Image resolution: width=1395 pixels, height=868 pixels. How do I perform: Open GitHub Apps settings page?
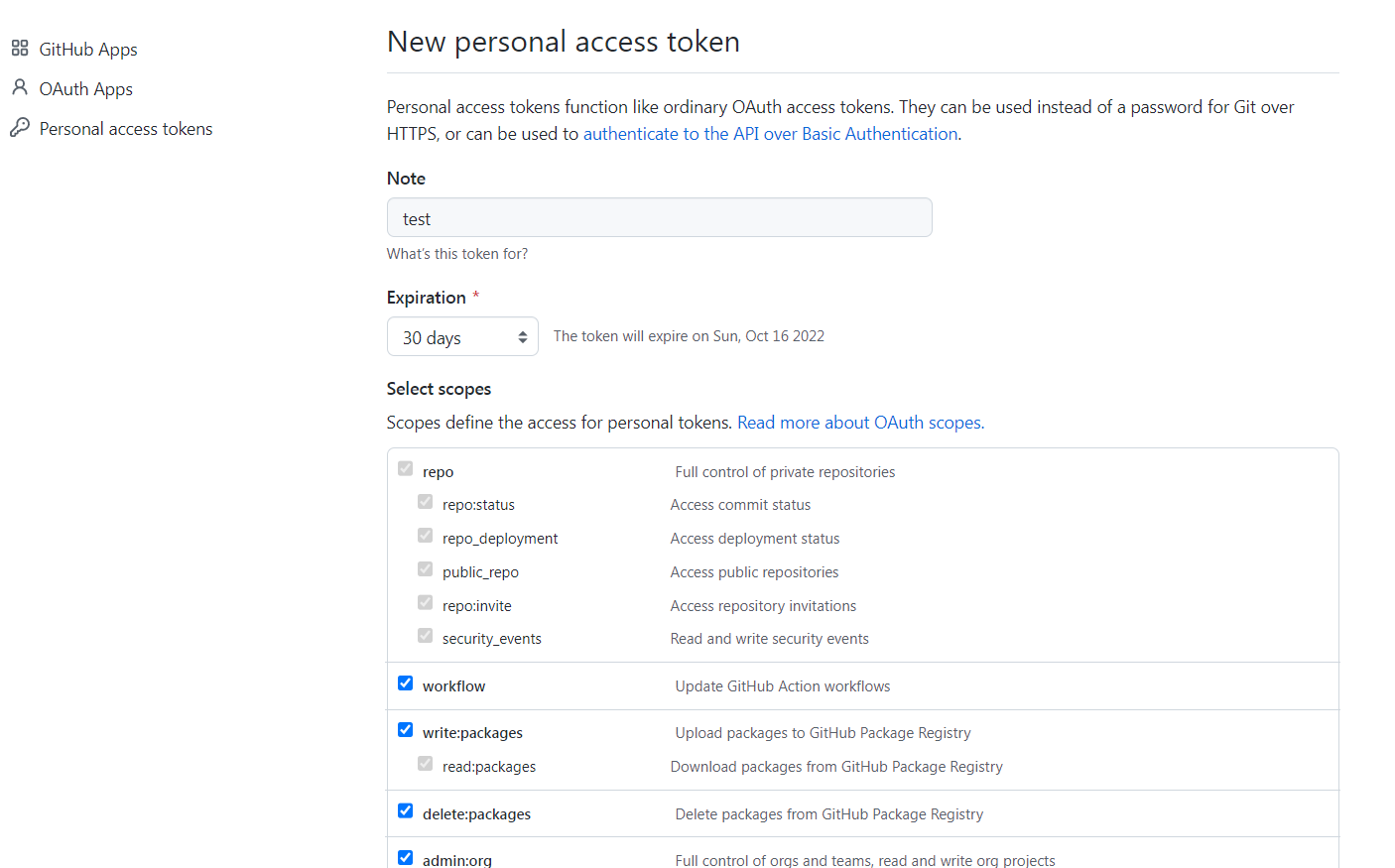point(88,50)
